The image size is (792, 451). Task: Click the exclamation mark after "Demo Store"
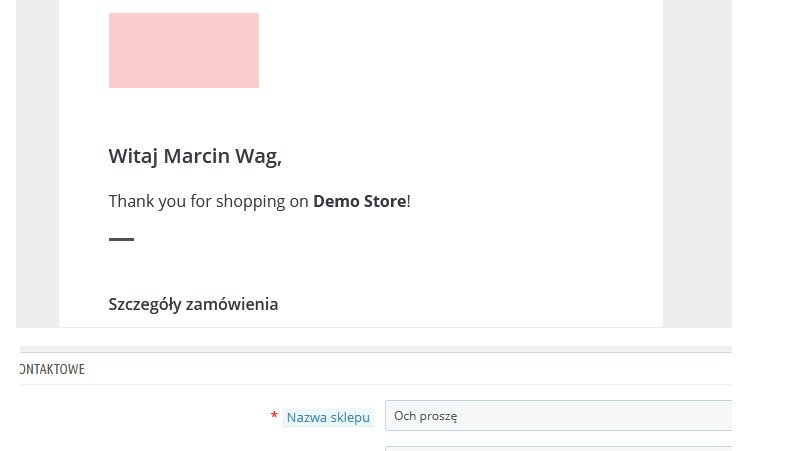tap(409, 201)
